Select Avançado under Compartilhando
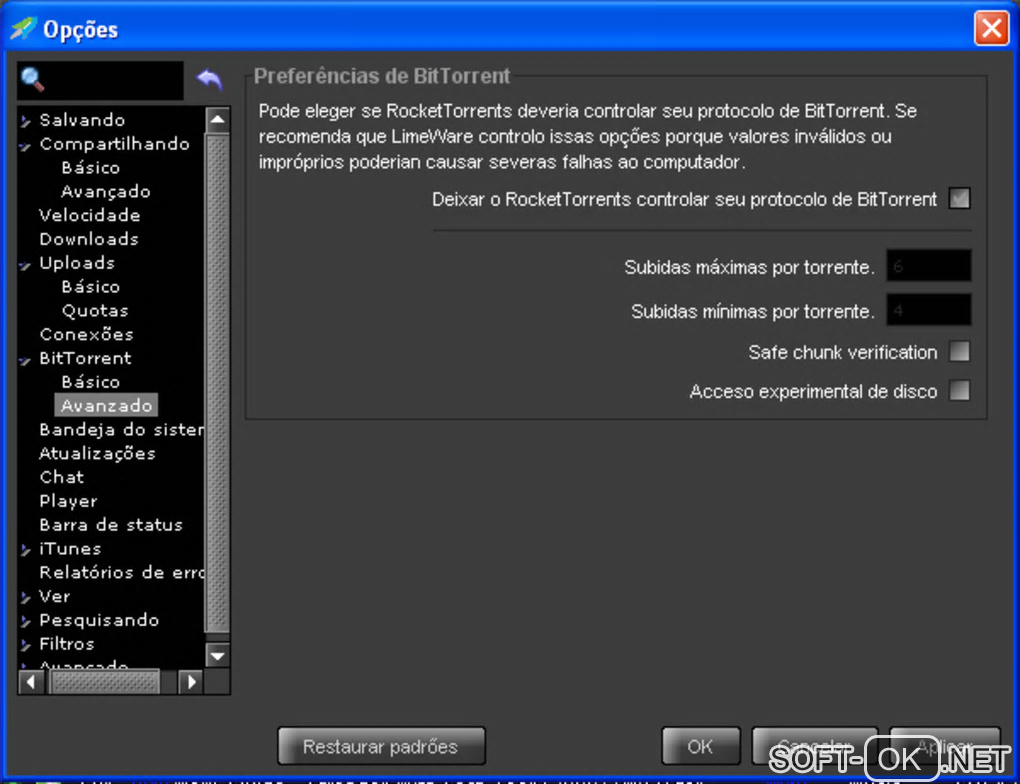The image size is (1020, 784). pos(105,191)
